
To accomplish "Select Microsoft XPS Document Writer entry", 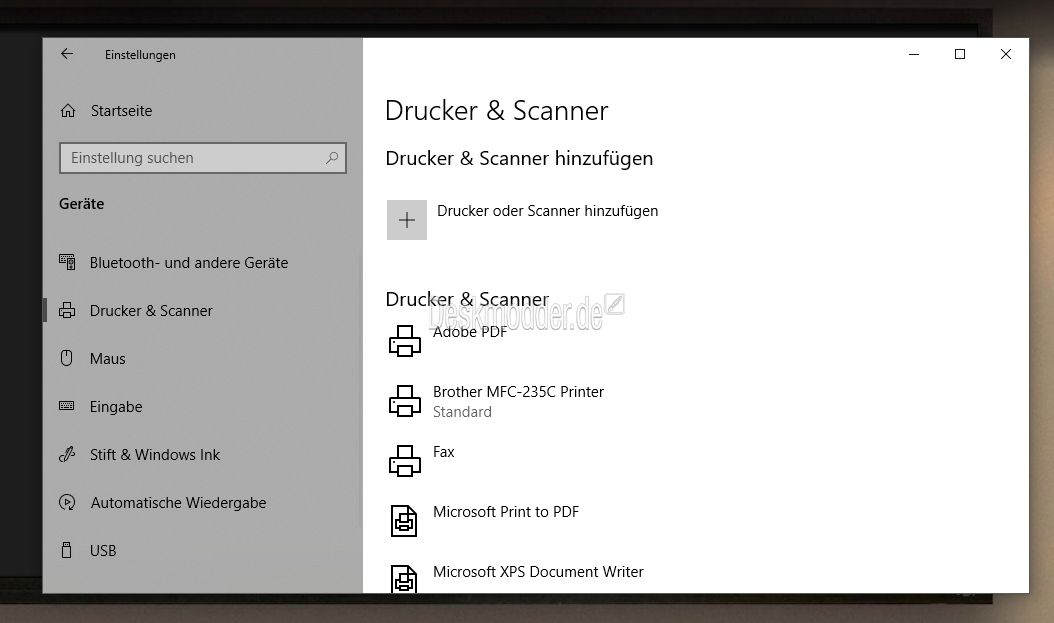I will coord(538,572).
